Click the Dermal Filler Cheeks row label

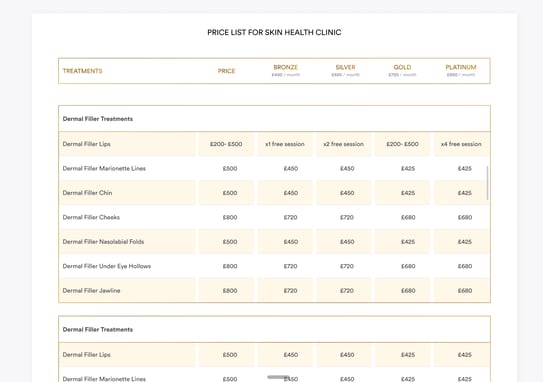pyautogui.click(x=91, y=217)
